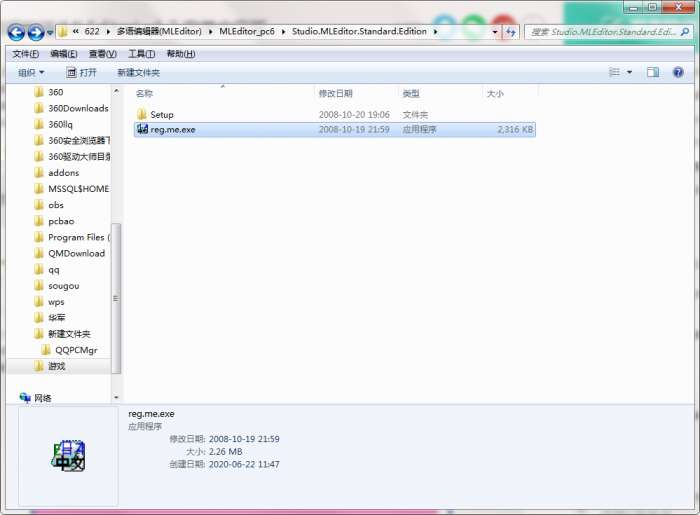Click 网络 network icon in navigation pane
The width and height of the screenshot is (700, 515).
tap(25, 398)
